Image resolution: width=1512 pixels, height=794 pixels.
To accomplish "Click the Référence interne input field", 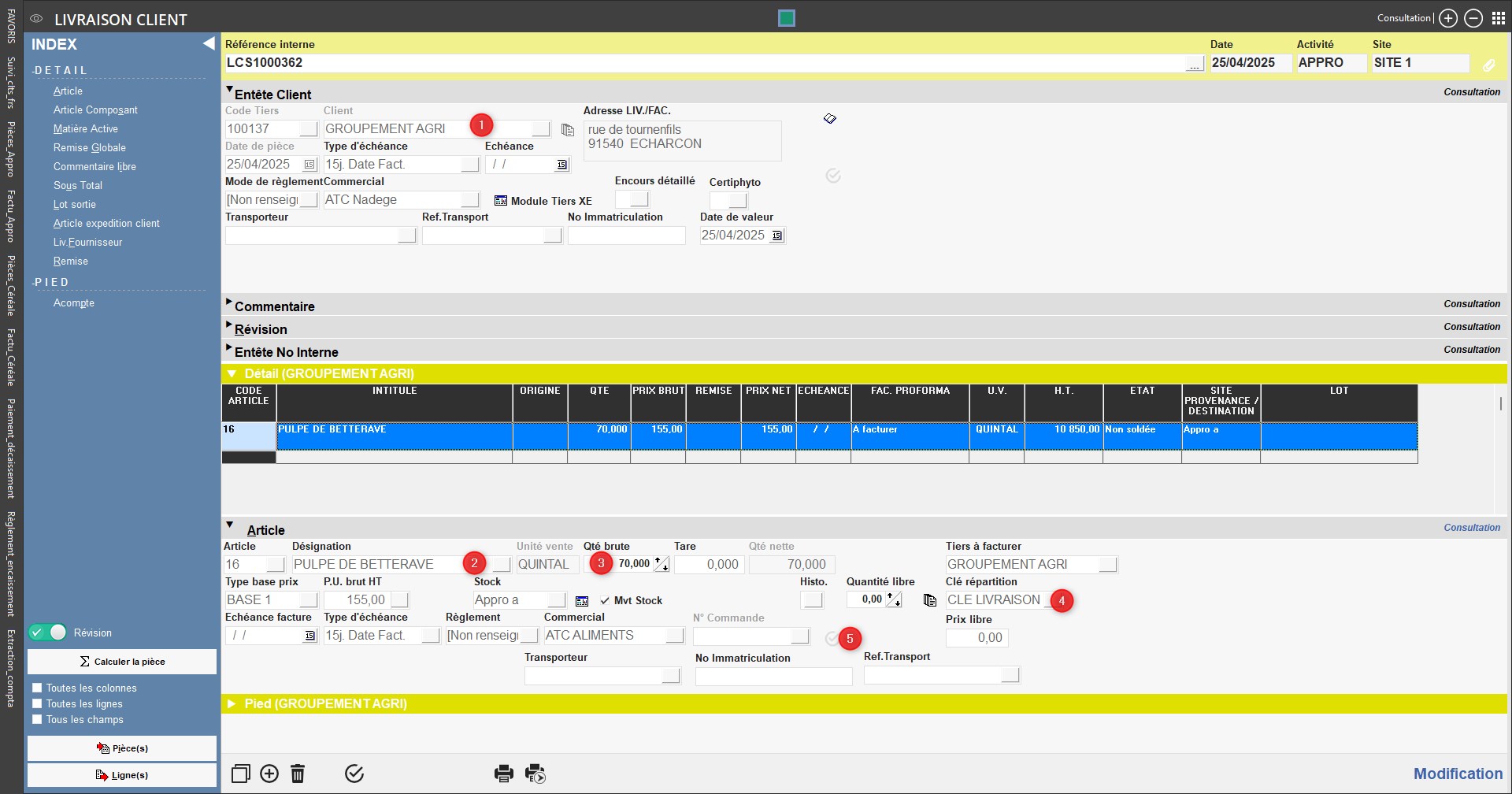I will coord(705,63).
